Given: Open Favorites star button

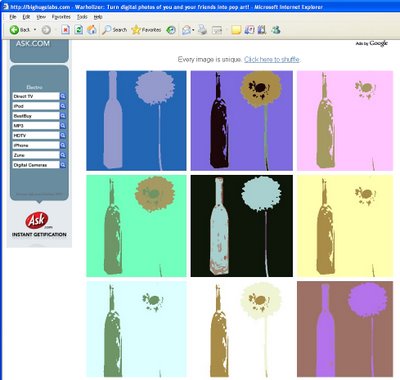Looking at the screenshot, I should (146, 30).
